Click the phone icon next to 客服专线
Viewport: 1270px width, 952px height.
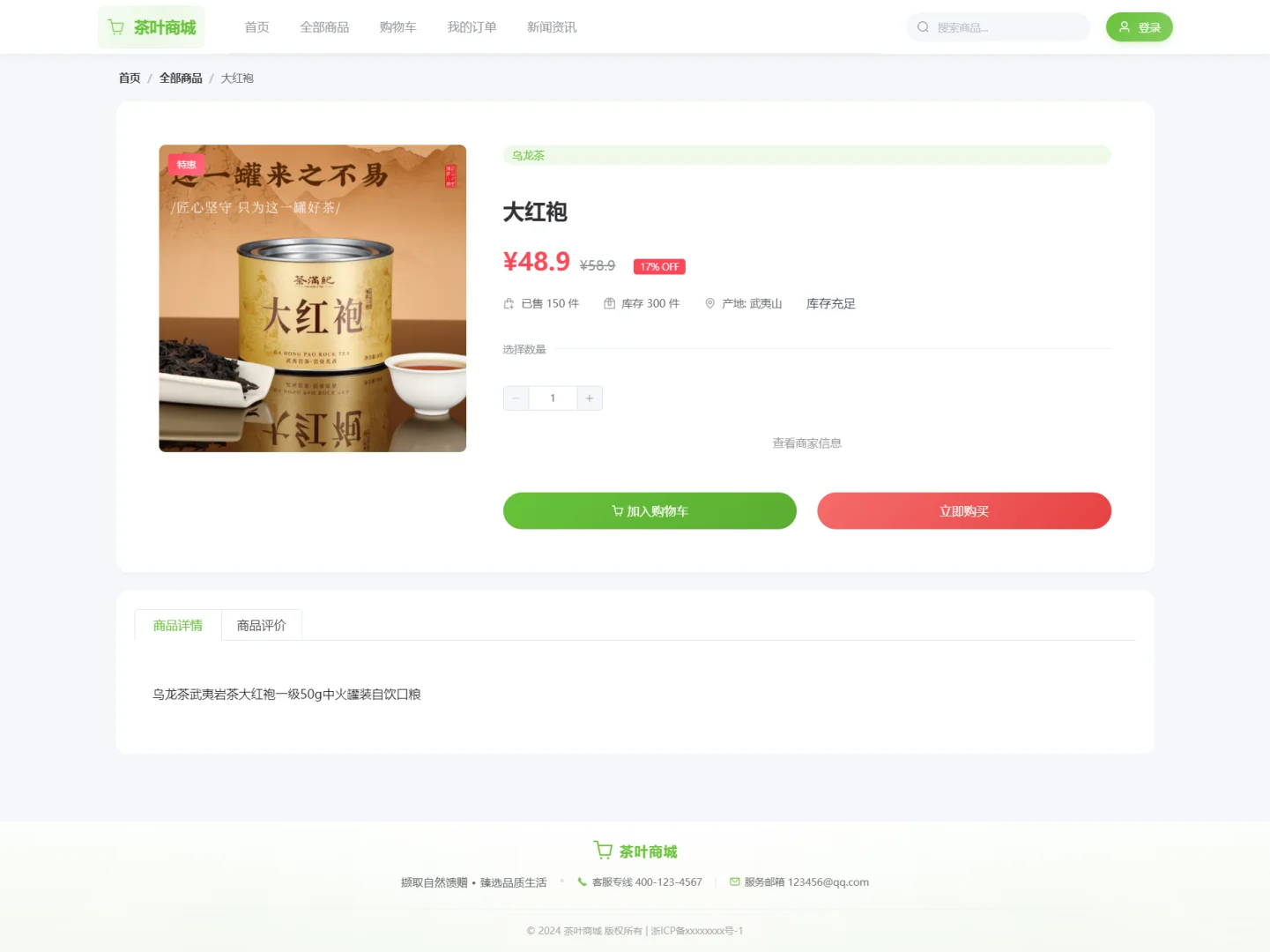pyautogui.click(x=582, y=881)
